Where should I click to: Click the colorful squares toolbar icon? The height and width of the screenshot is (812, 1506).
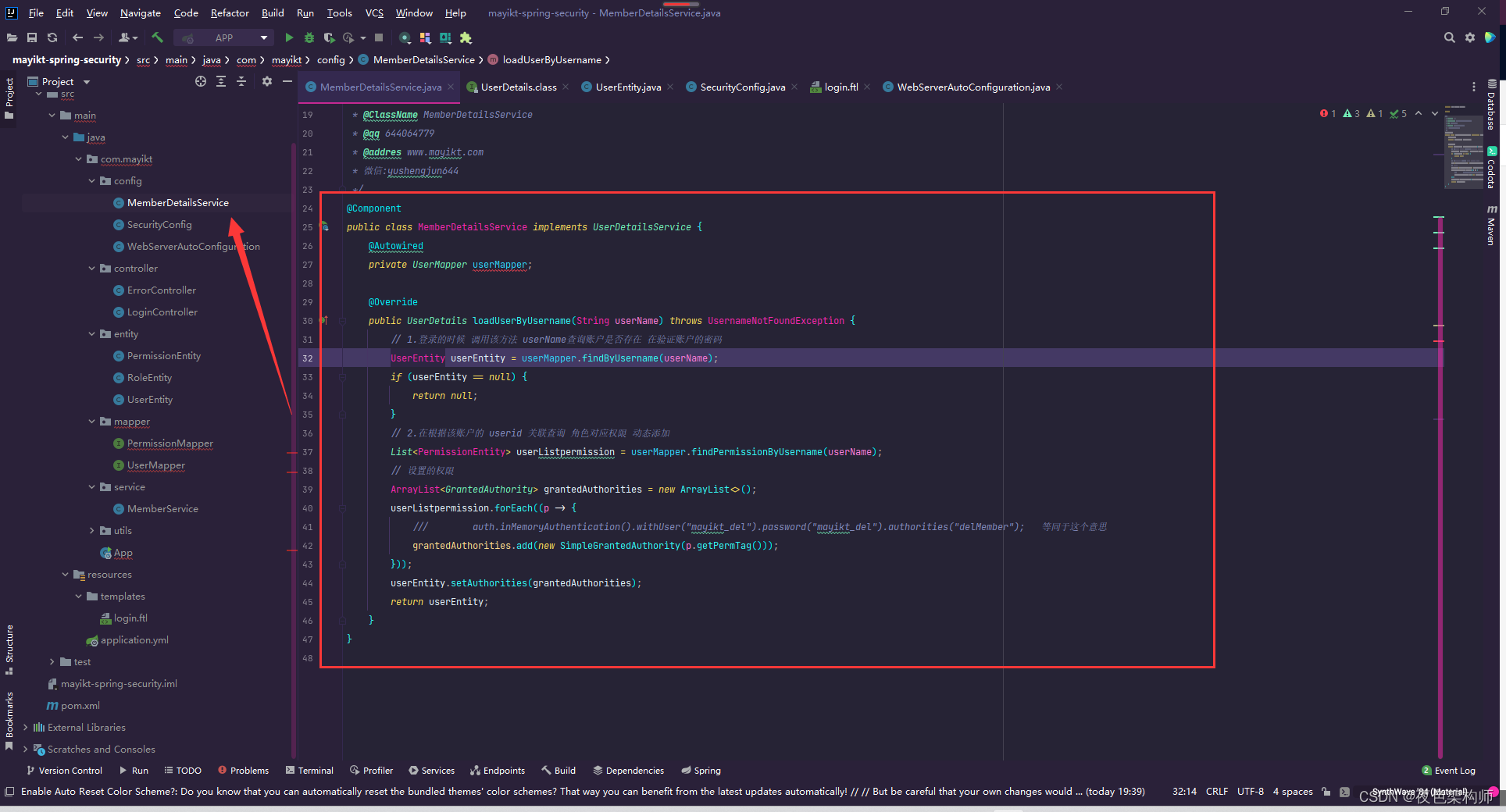click(425, 37)
